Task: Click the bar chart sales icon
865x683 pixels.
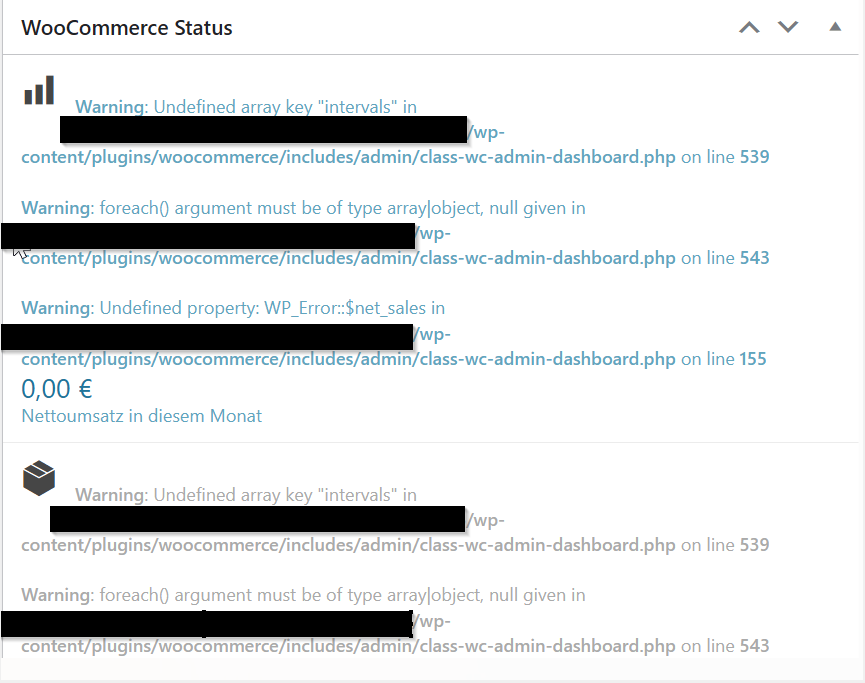Action: click(x=39, y=90)
